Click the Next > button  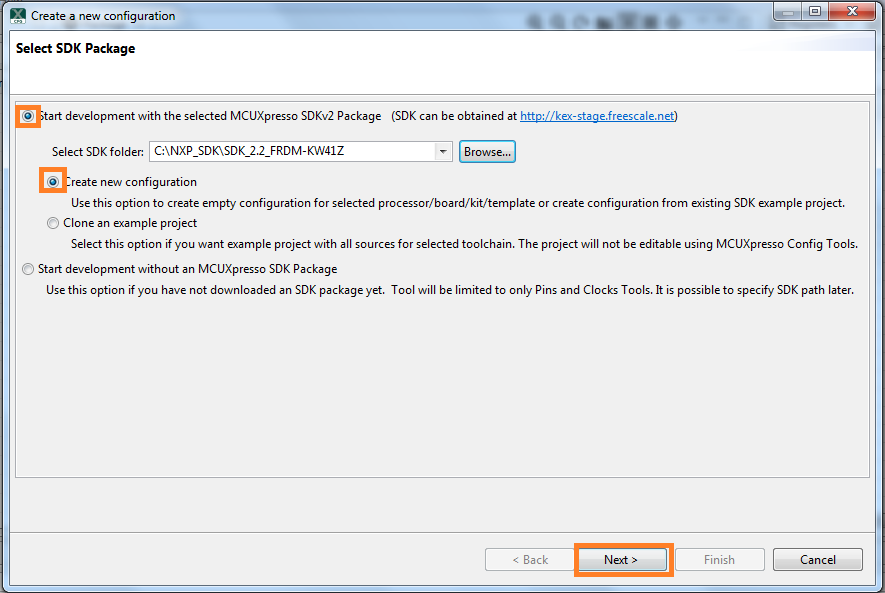pyautogui.click(x=621, y=560)
